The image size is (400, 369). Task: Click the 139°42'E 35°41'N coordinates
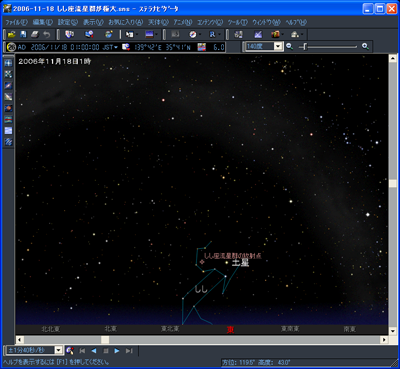pyautogui.click(x=162, y=47)
